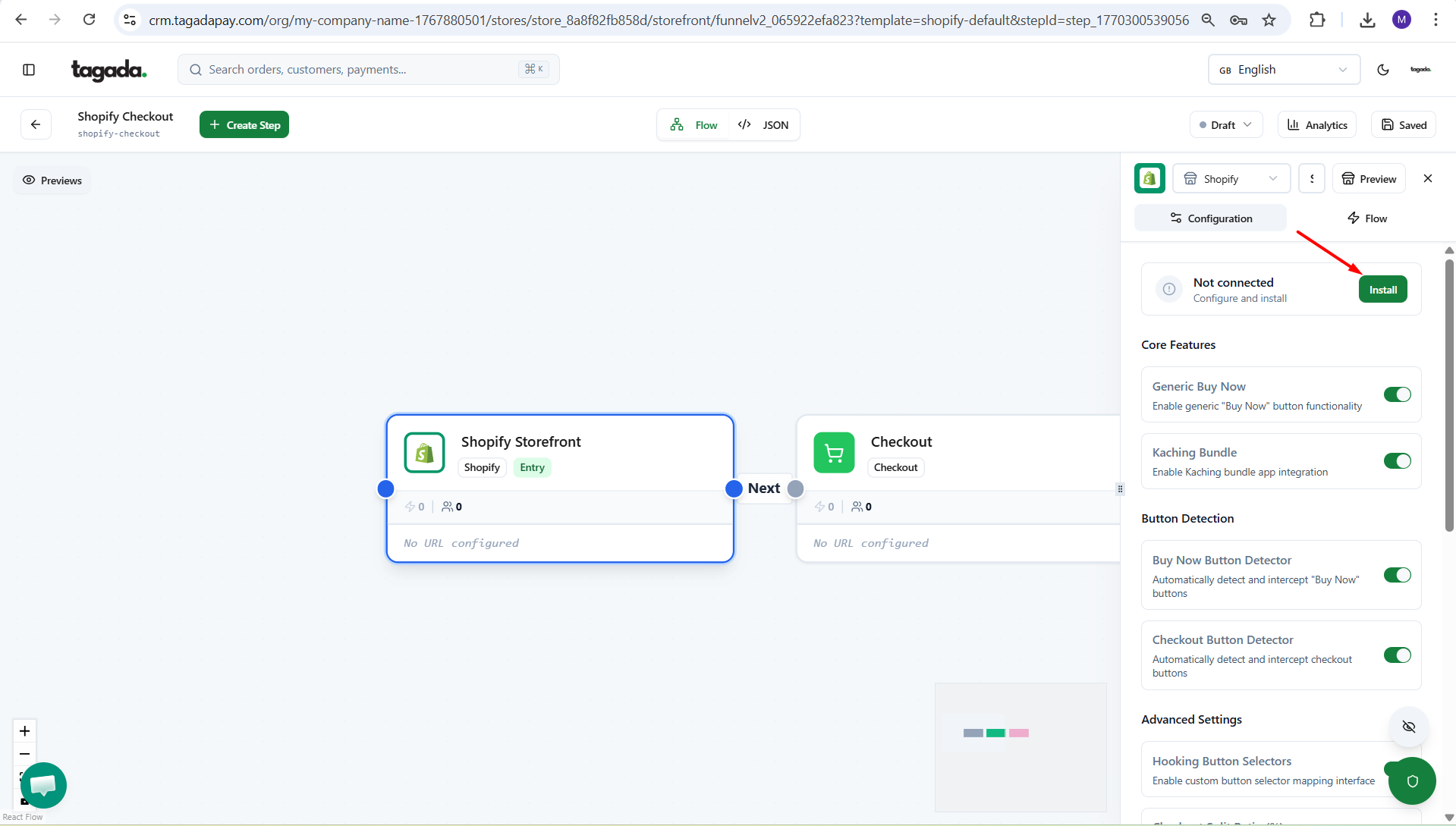
Task: Bookmark this page with star icon
Action: point(1269,20)
